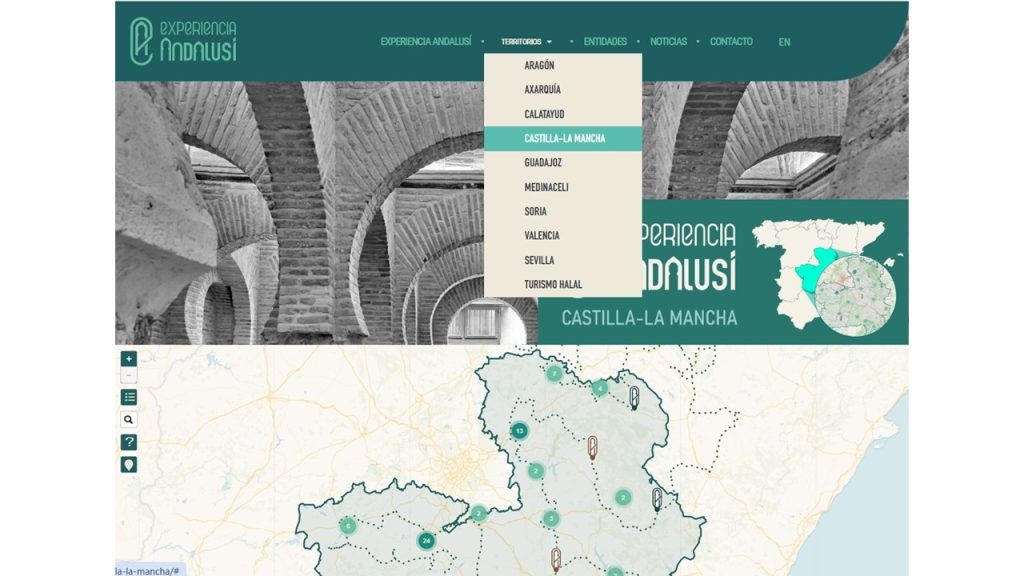Screen dimensions: 1024x576
Task: Zoom in the map with plus button
Action: (x=129, y=359)
